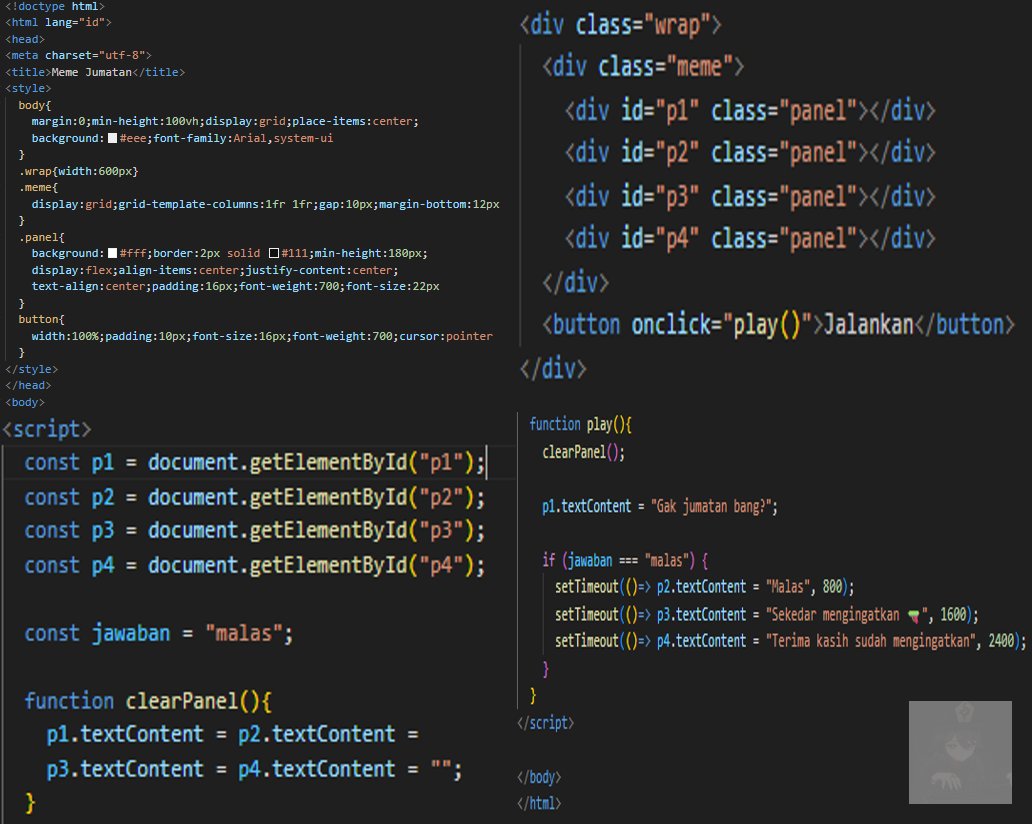Click the "Gak jumatan bang?" assignment line
1032x824 pixels.
click(x=660, y=506)
